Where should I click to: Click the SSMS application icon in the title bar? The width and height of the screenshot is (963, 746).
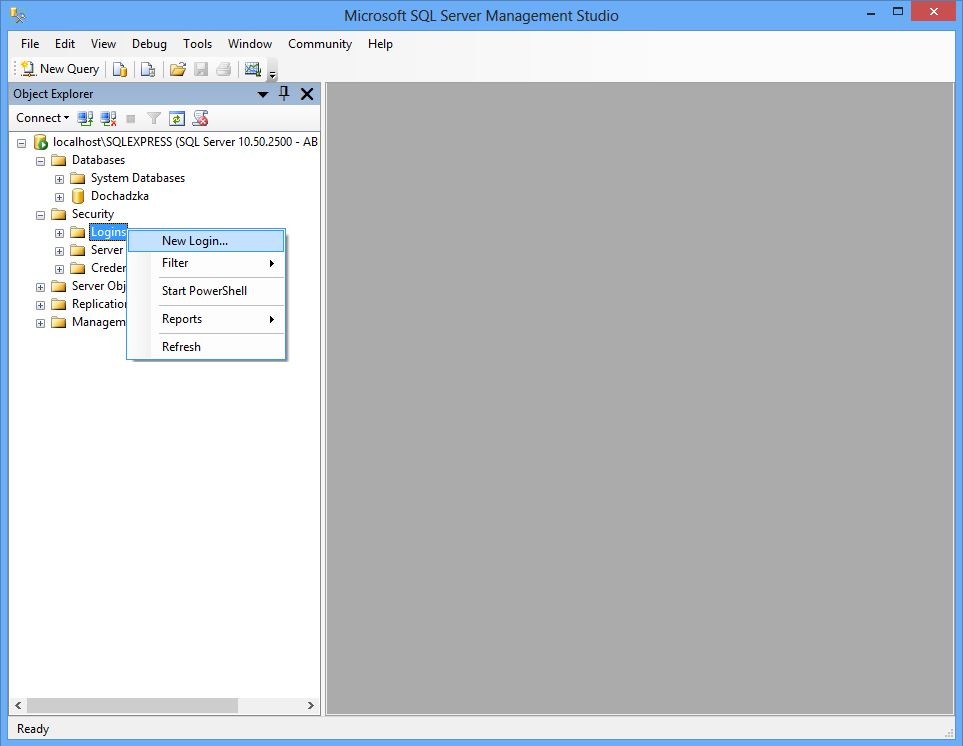click(18, 15)
